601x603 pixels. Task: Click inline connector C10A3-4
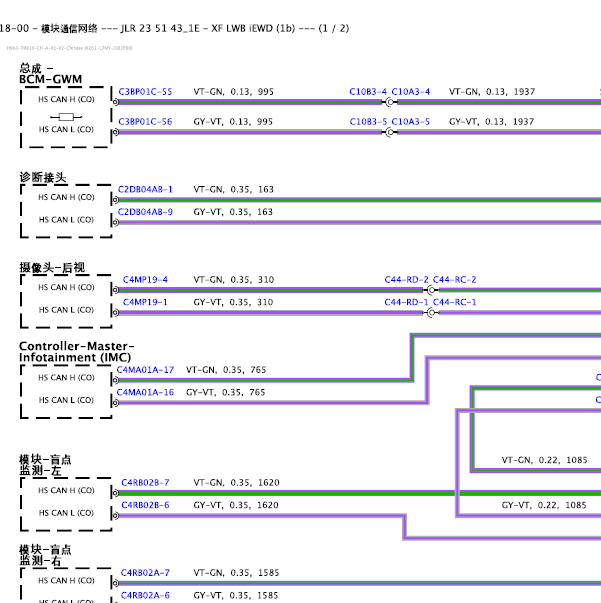tap(410, 92)
